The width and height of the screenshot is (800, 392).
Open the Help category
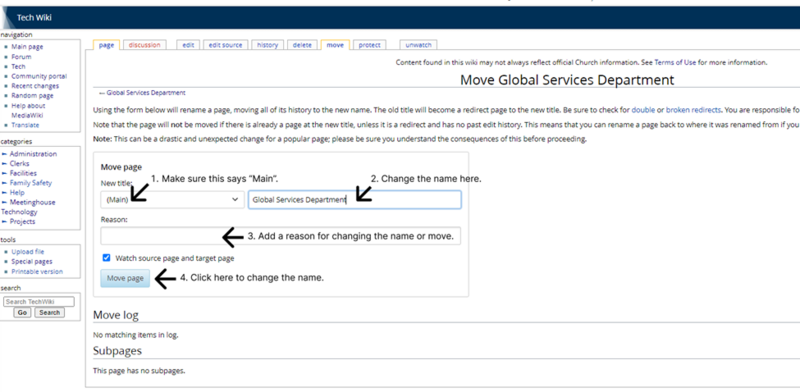pos(17,192)
